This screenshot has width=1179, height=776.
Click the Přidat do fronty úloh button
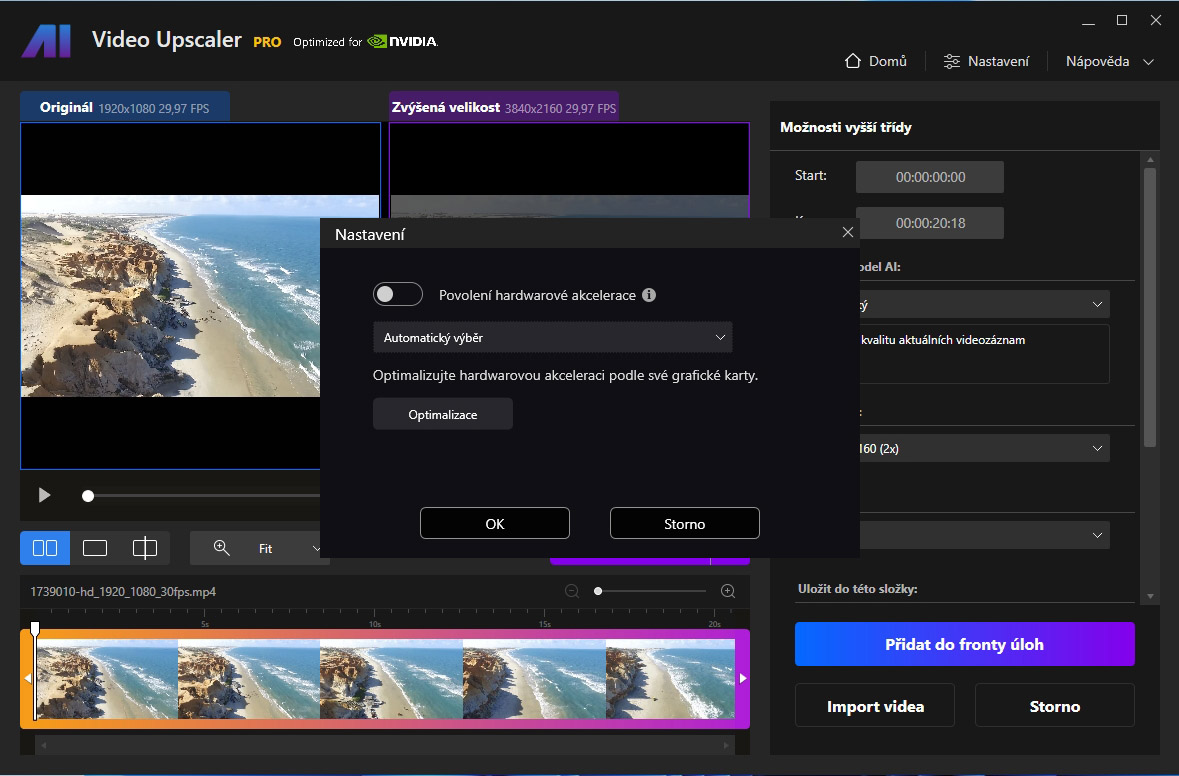point(964,644)
